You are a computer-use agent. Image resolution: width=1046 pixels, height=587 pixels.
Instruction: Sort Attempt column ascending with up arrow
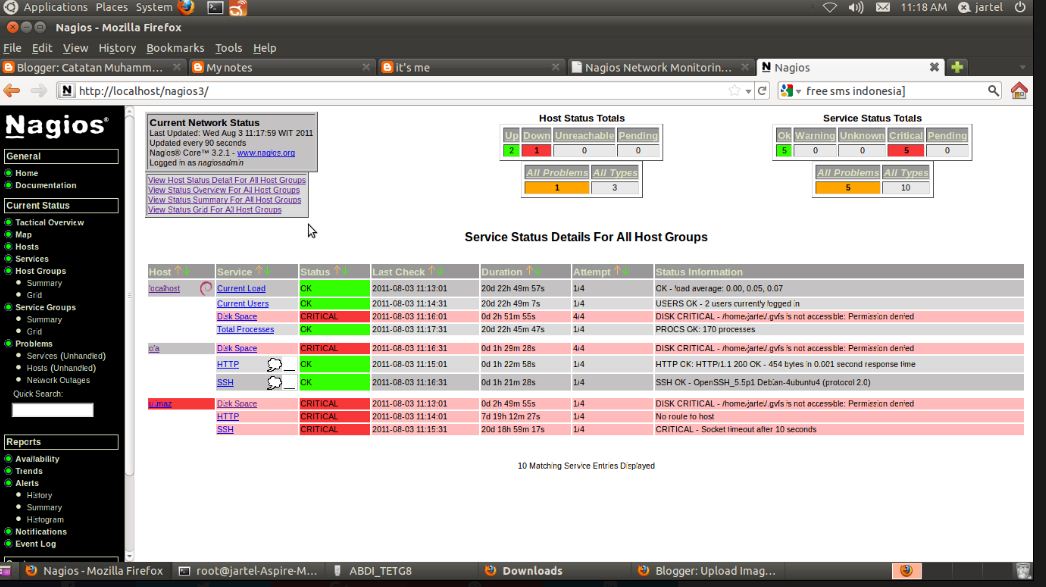[618, 271]
